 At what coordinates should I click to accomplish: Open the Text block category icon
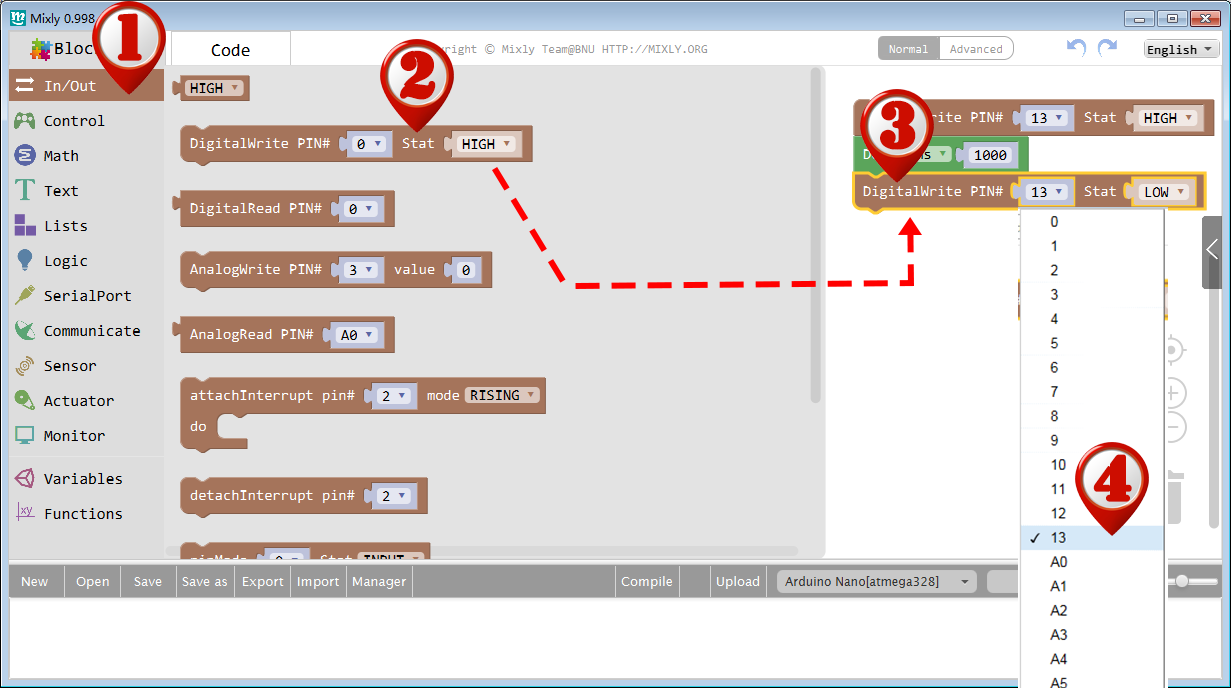click(25, 191)
